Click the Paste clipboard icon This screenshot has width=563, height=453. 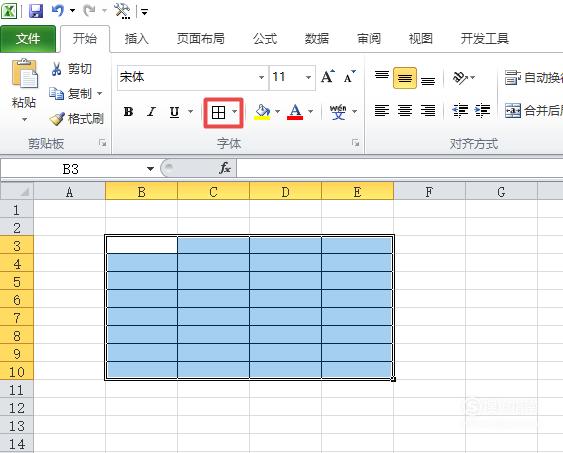(x=24, y=74)
